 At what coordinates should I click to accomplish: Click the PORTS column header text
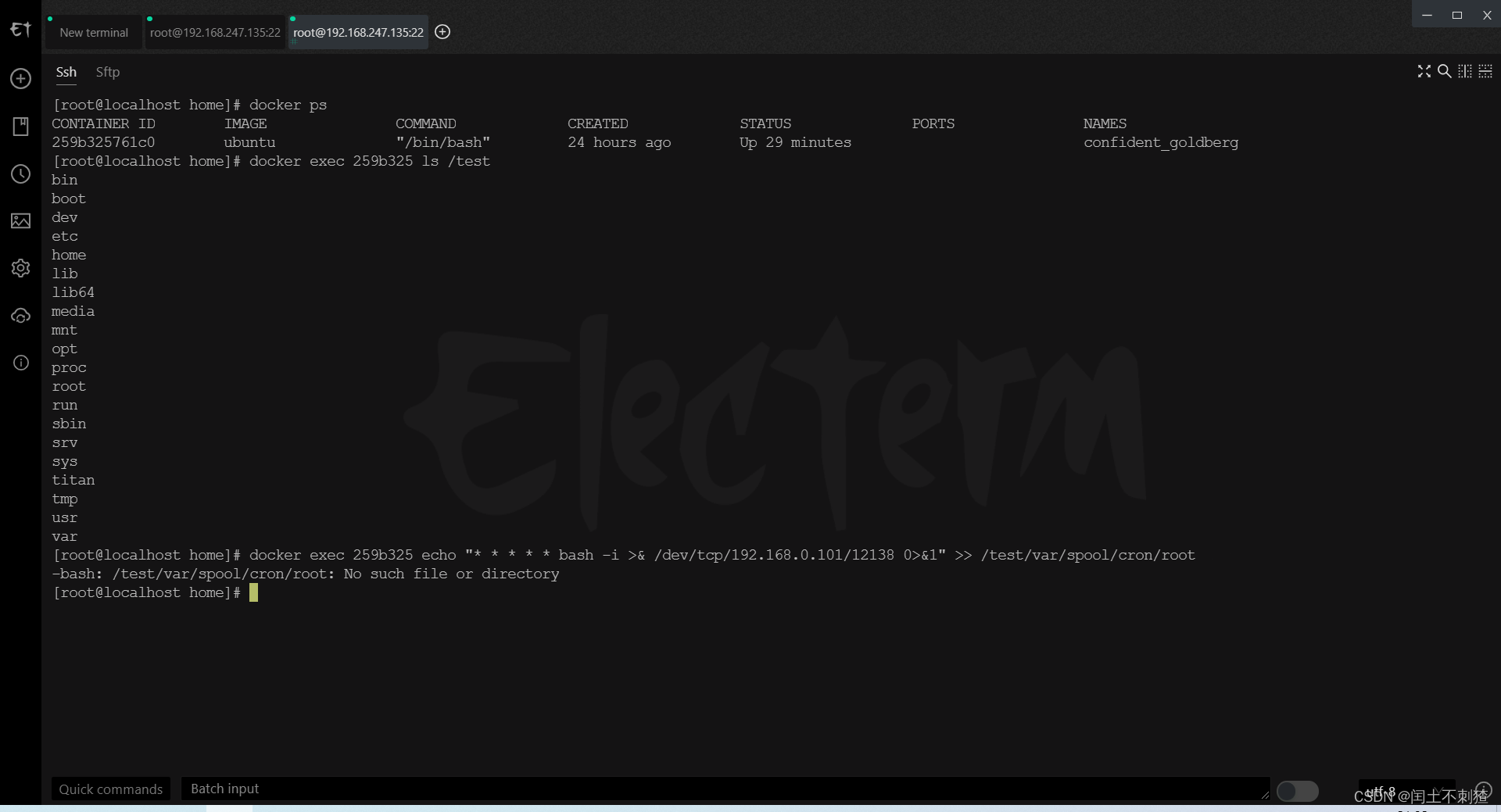tap(933, 123)
